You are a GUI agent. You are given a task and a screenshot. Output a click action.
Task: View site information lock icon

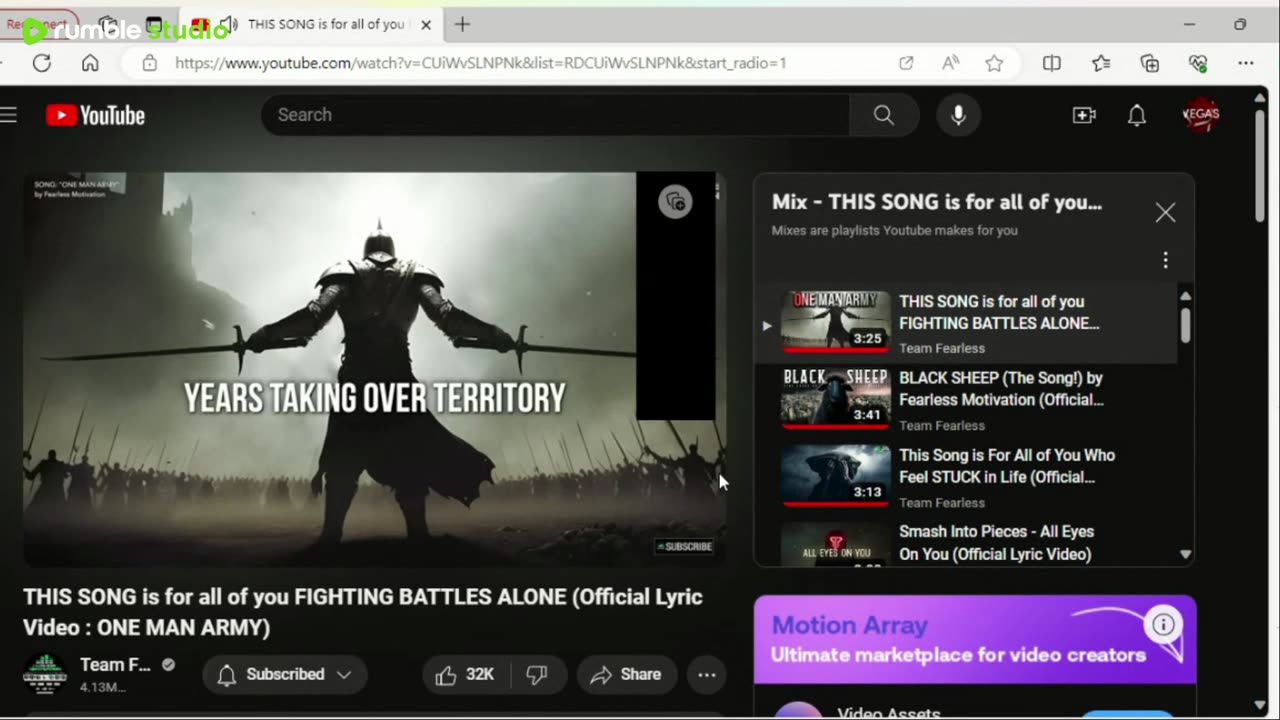pyautogui.click(x=149, y=63)
